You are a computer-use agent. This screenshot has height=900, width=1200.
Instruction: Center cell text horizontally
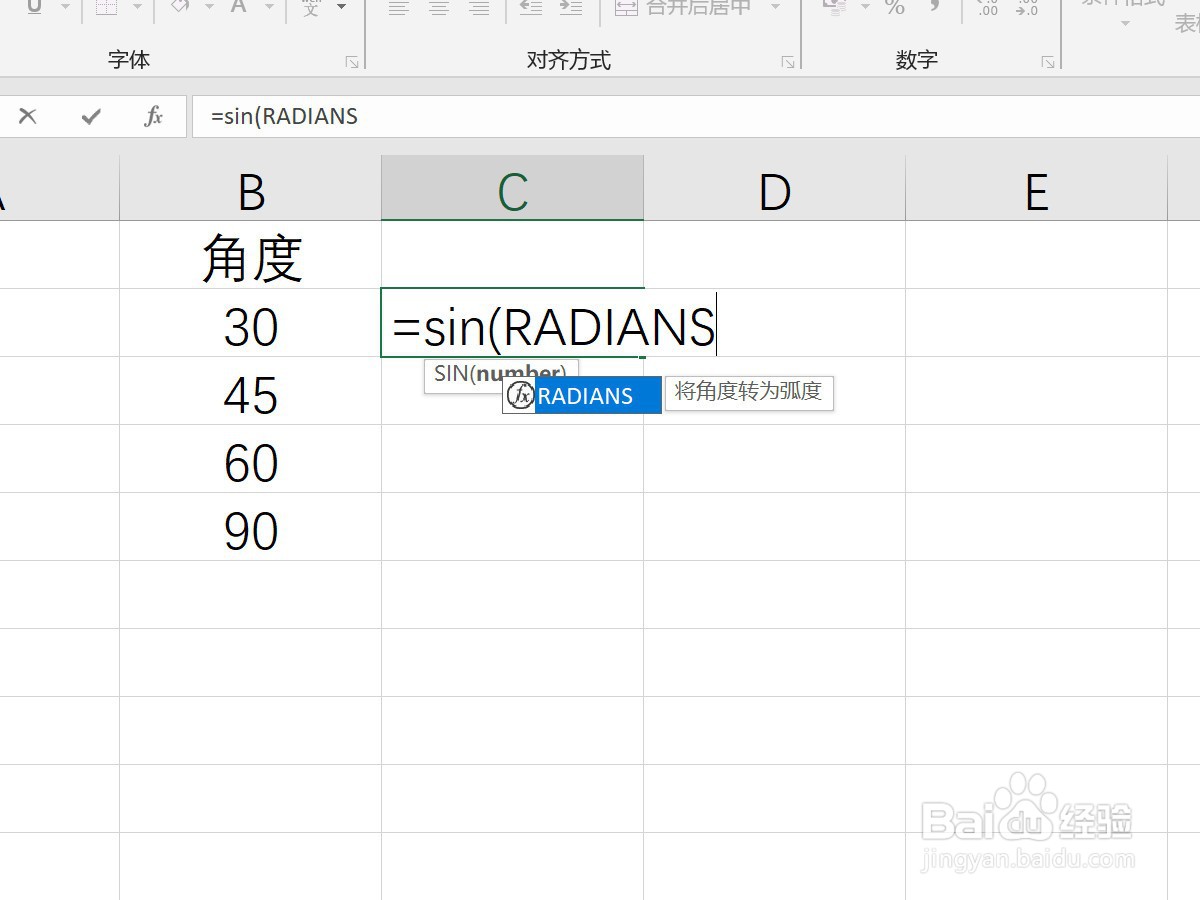[439, 8]
